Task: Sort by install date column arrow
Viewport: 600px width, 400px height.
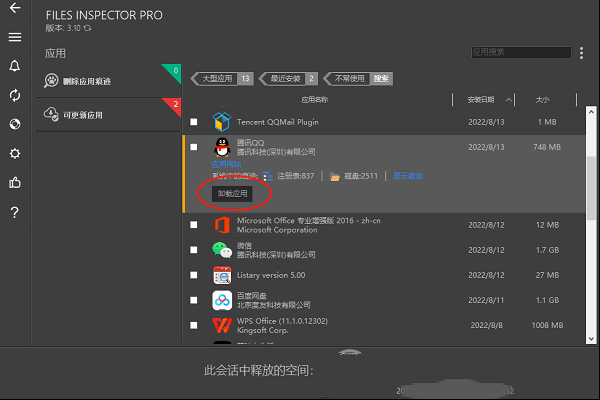Action: click(x=509, y=100)
